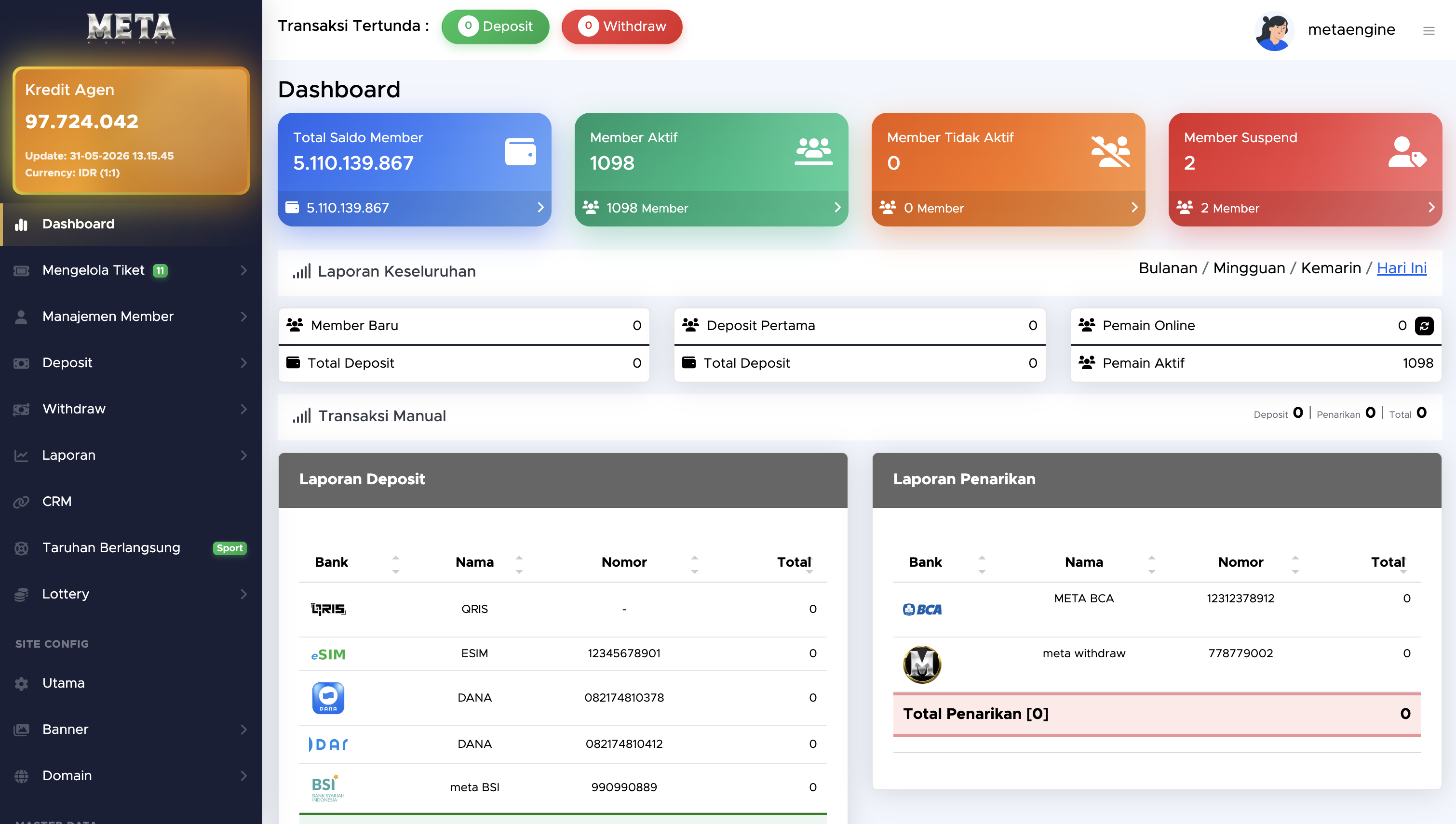Click the pending Withdraw red button
The image size is (1456, 824).
tap(621, 27)
